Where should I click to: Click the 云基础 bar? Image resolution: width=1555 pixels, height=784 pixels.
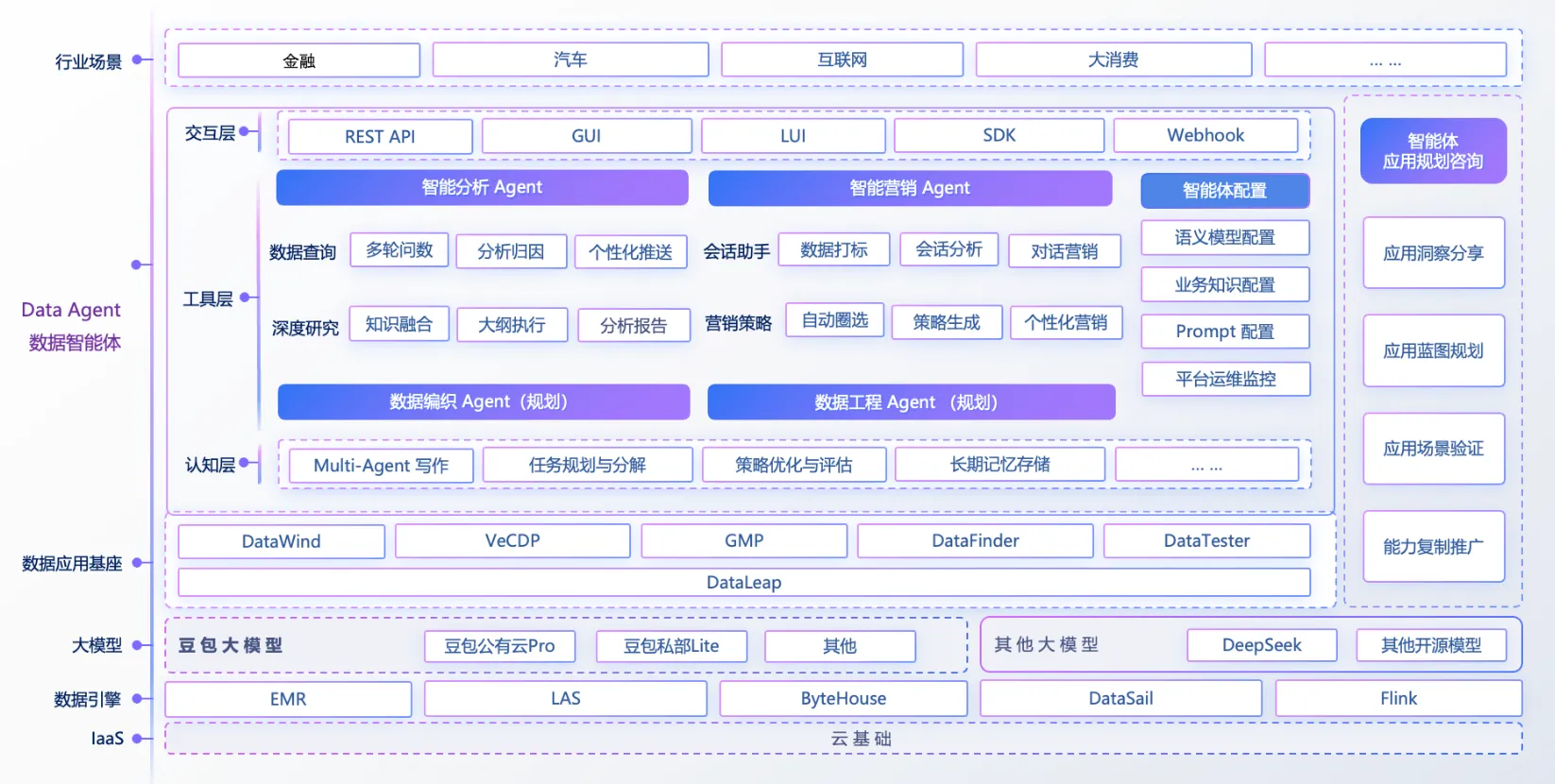(x=844, y=739)
